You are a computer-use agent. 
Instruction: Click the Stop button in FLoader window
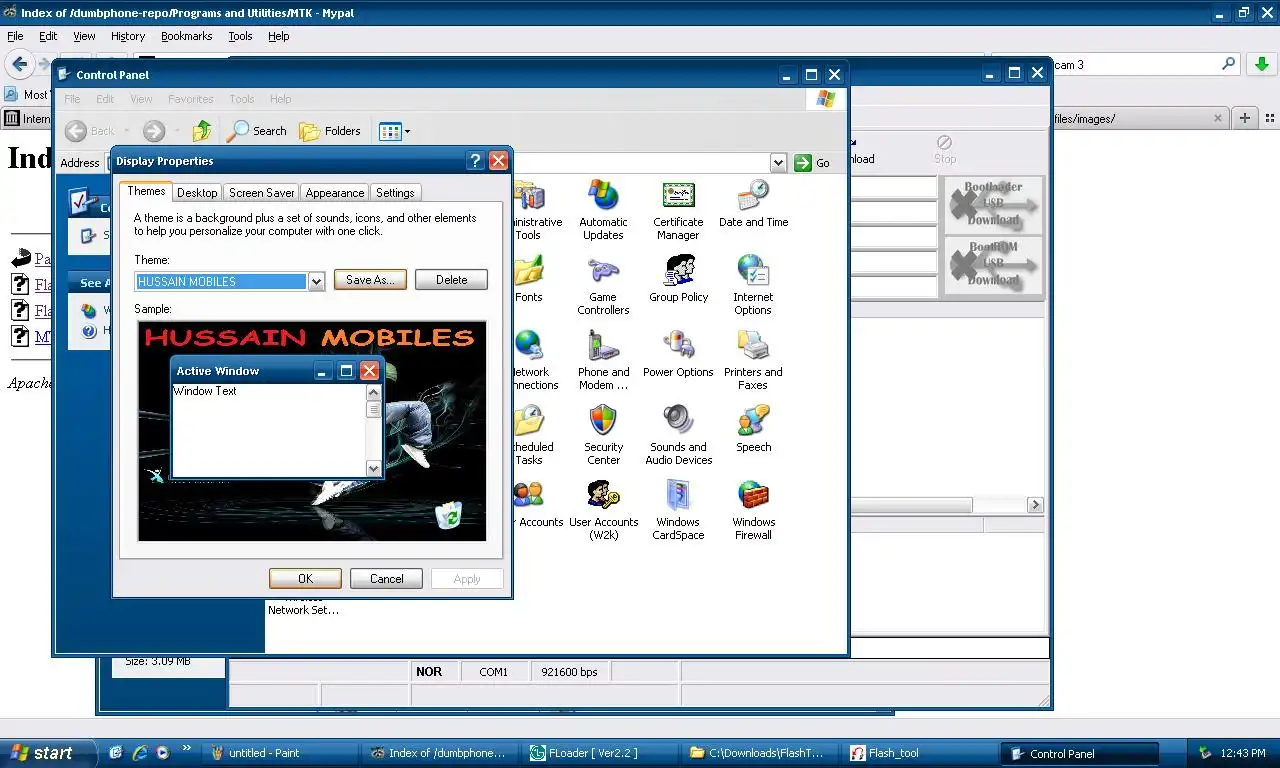pyautogui.click(x=944, y=150)
